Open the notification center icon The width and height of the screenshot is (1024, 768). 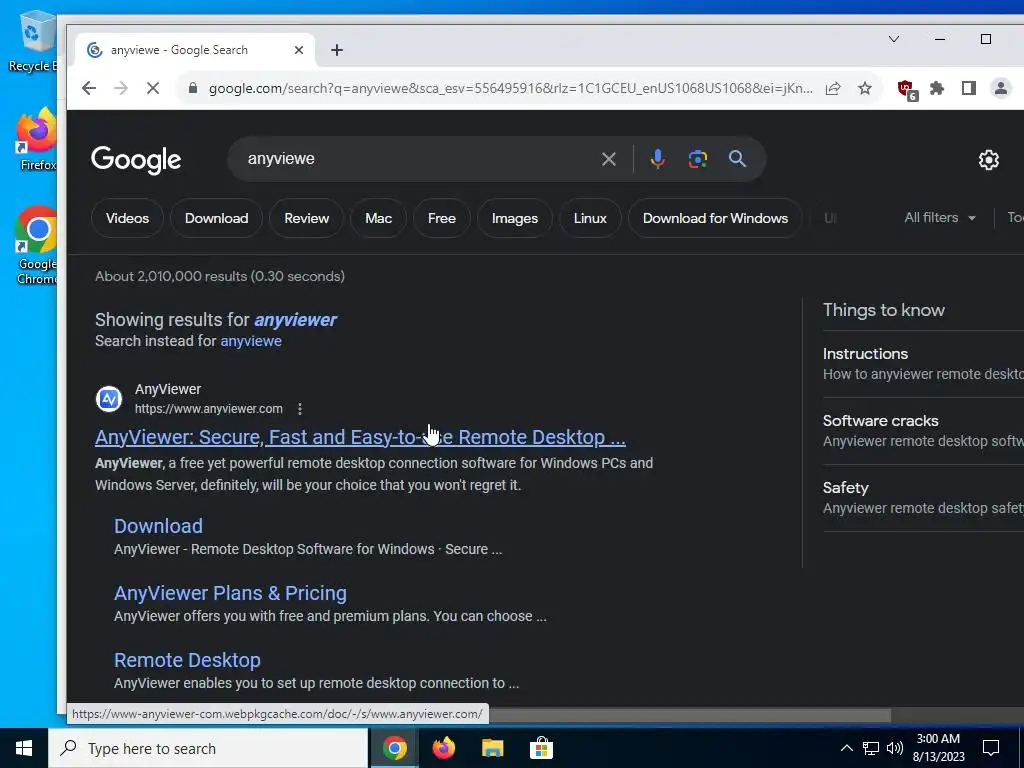pos(991,748)
